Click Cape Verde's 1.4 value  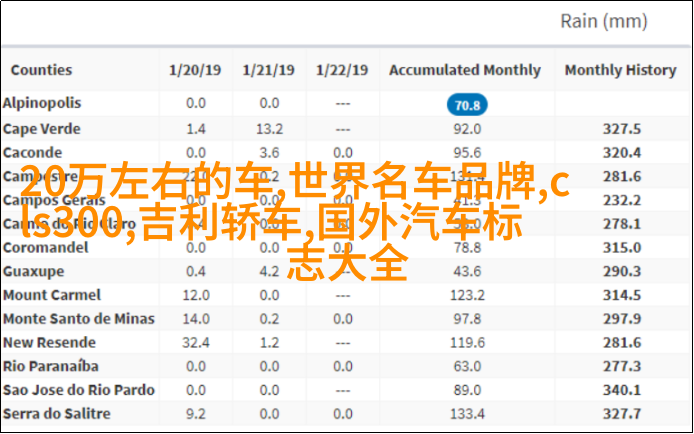tap(196, 129)
